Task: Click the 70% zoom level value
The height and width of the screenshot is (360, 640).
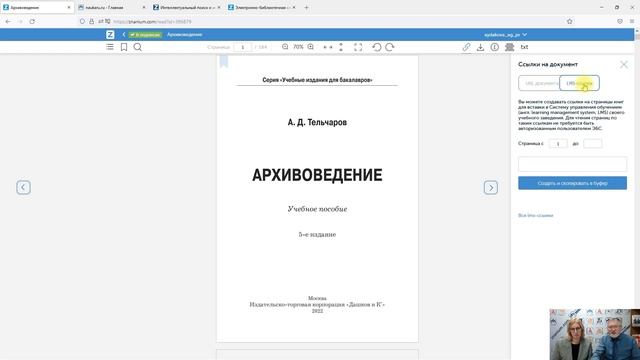Action: pyautogui.click(x=298, y=47)
